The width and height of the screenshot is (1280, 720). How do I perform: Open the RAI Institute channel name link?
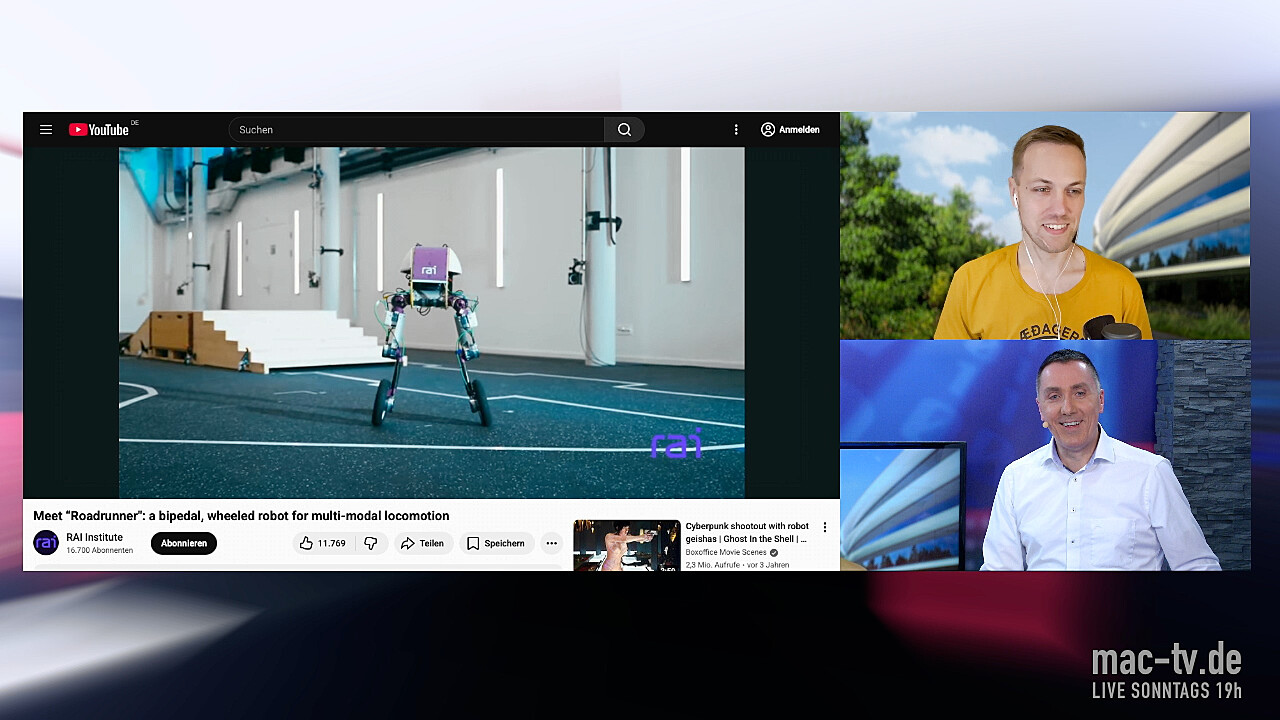(95, 538)
